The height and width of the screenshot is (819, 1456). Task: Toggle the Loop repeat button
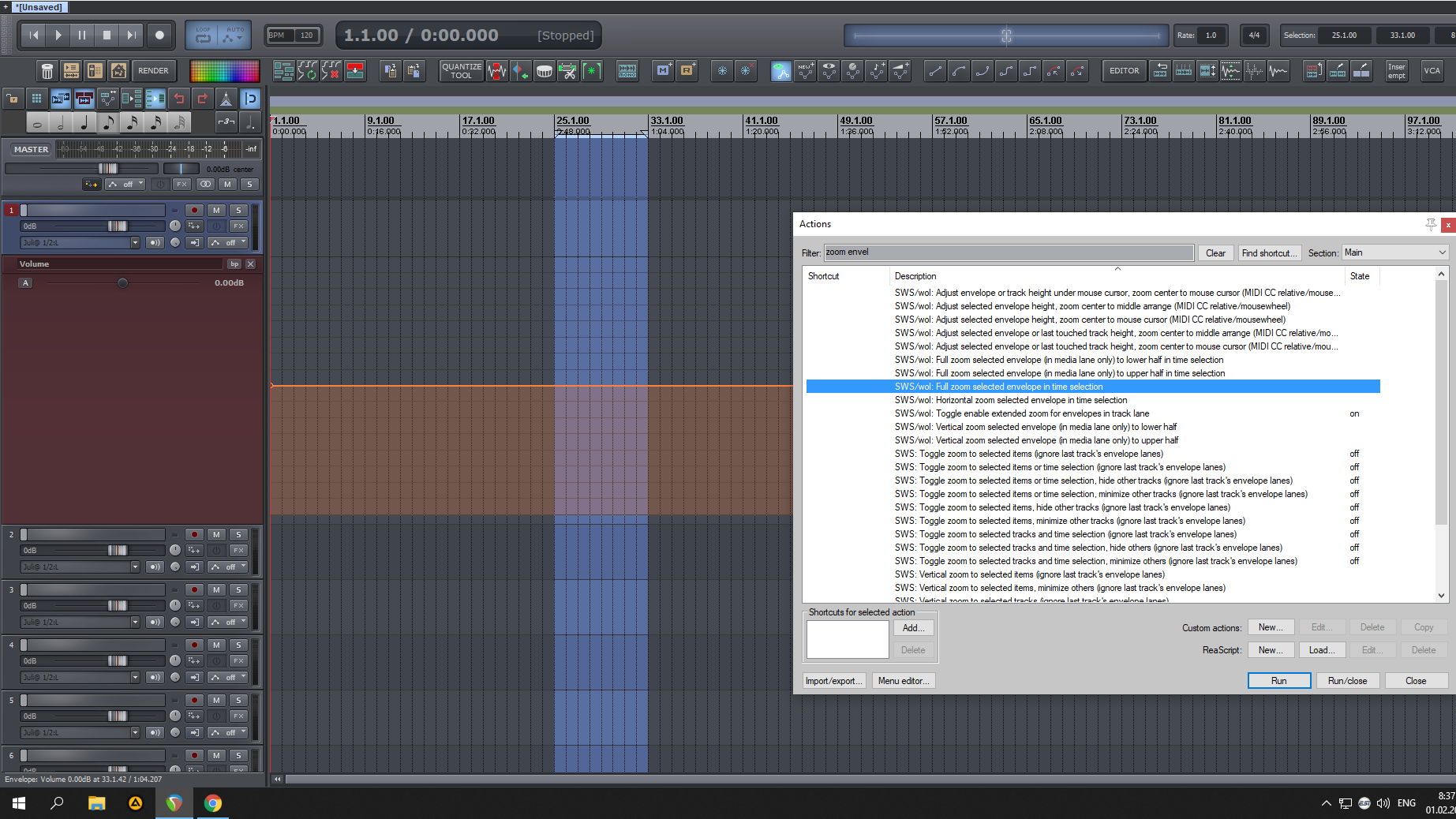point(203,35)
